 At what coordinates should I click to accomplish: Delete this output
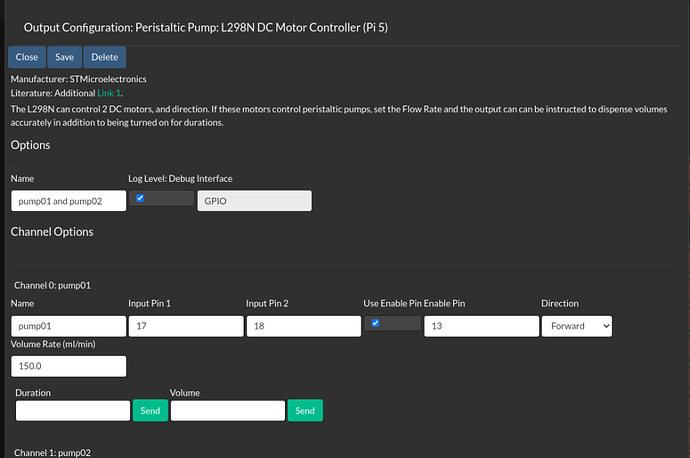point(105,57)
